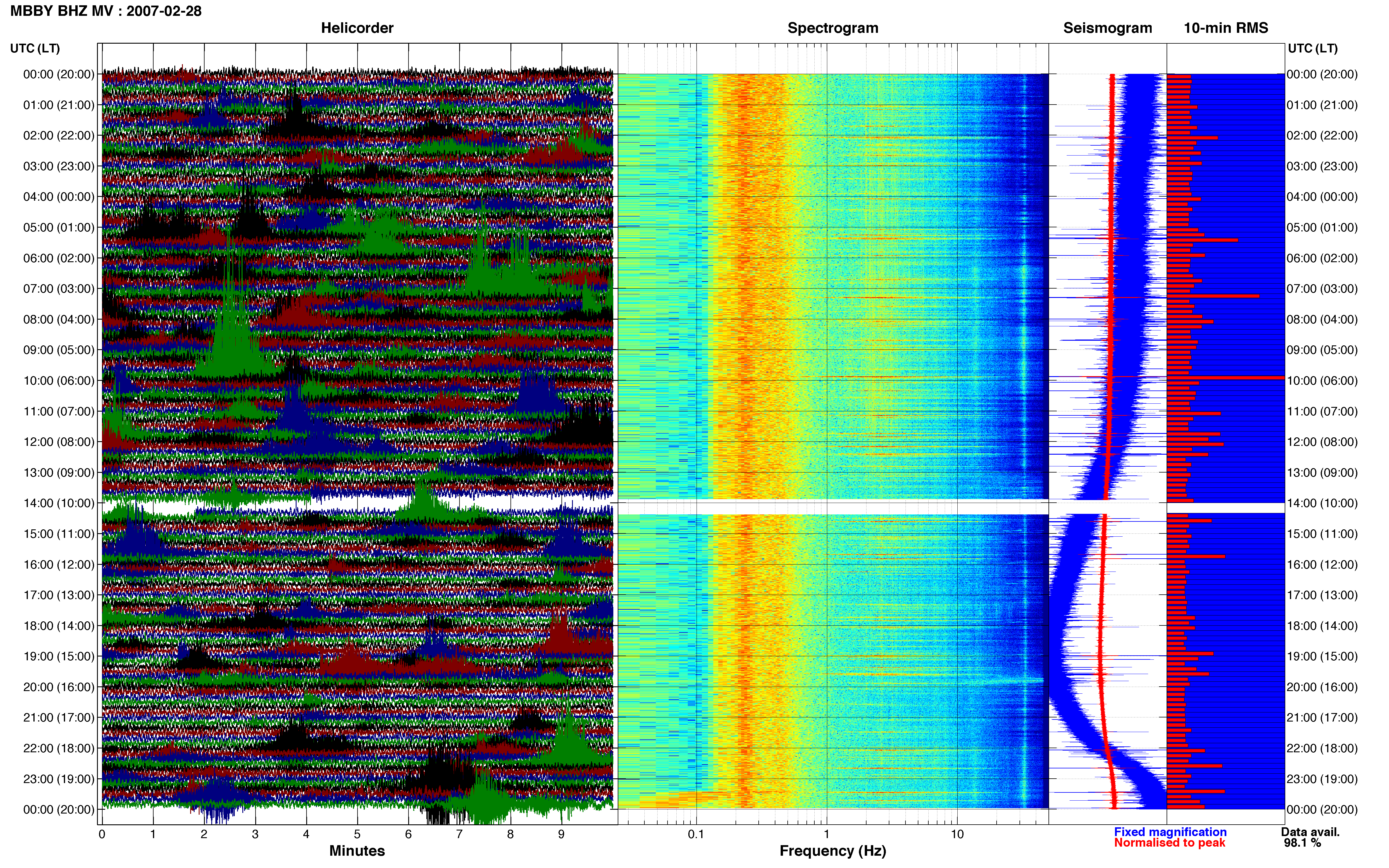
Task: Click the white data gap in spectrogram
Action: tap(833, 507)
